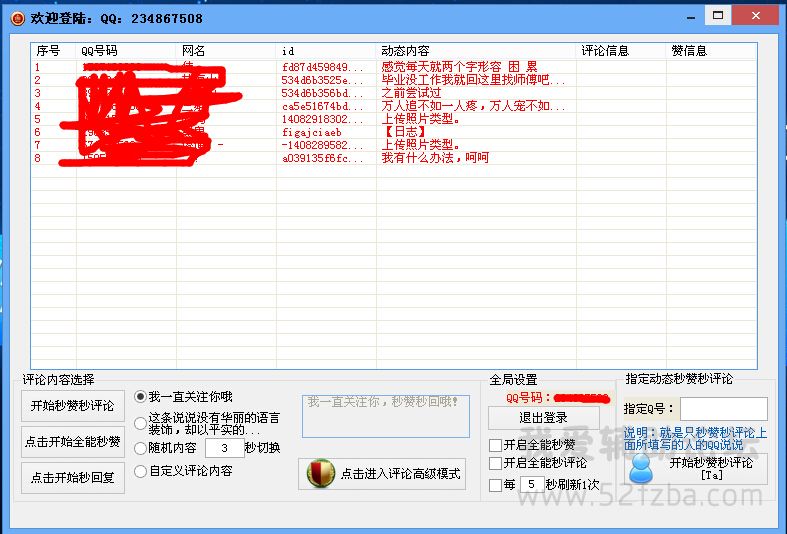Screen dimensions: 787x534
Task: Select the row 我有什么办法，呵呵
Action: [x=394, y=158]
